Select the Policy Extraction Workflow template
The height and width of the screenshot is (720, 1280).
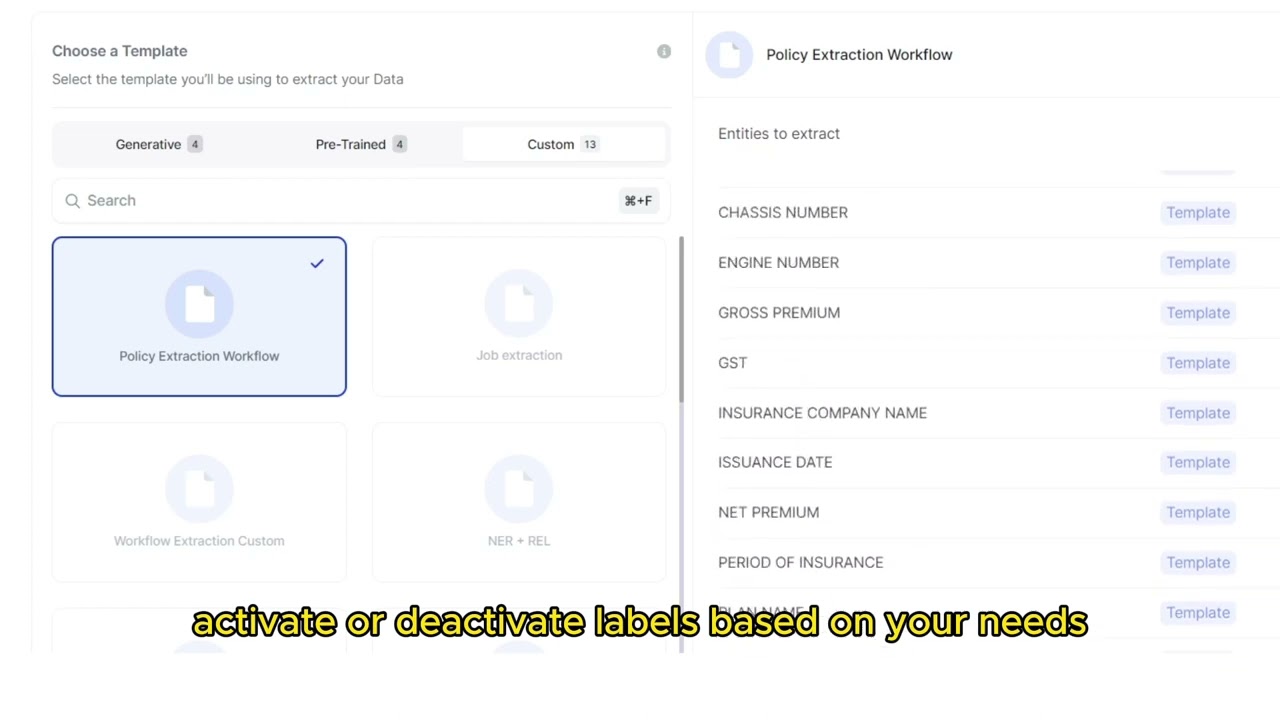point(199,317)
